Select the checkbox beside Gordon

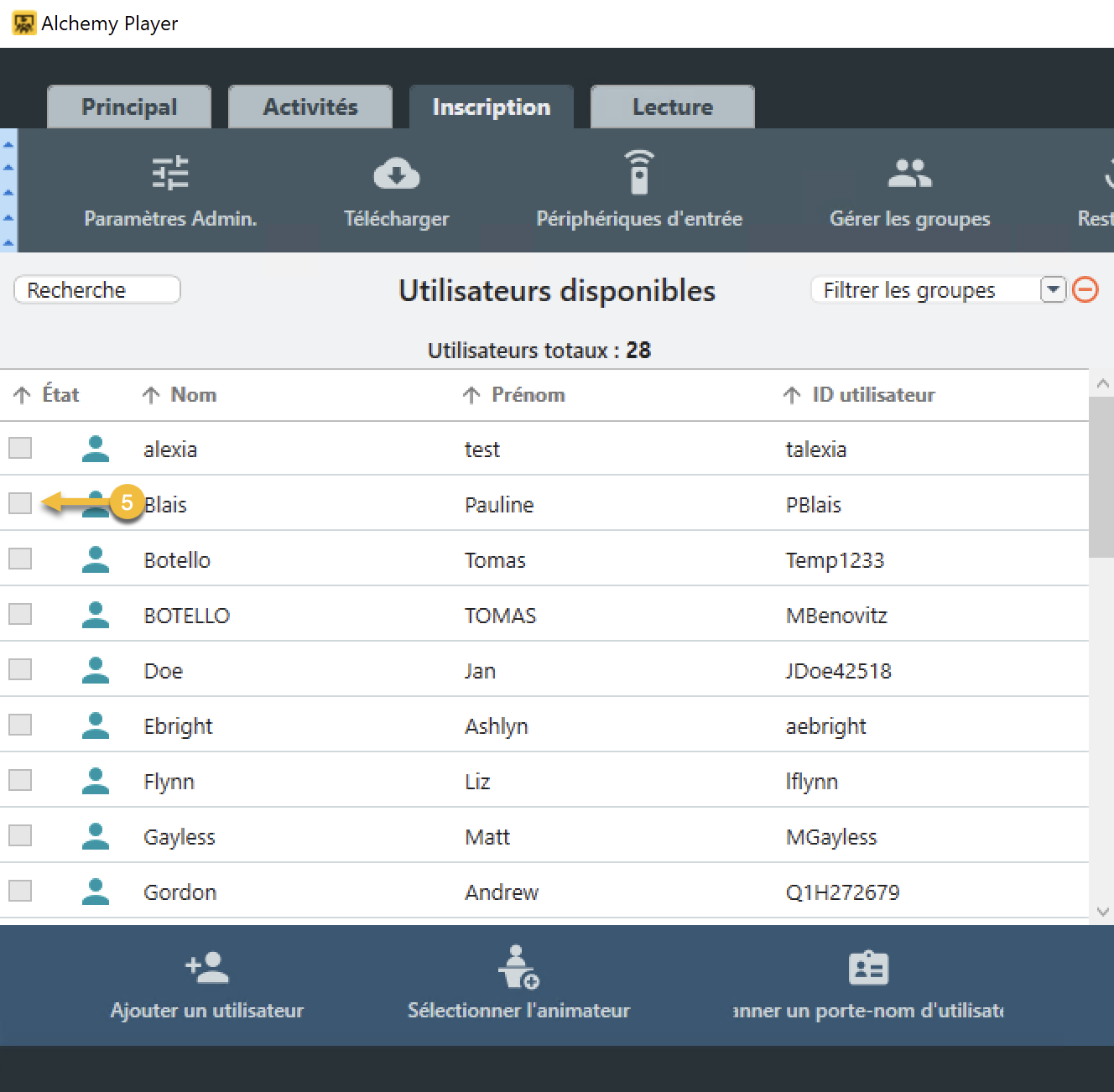[20, 891]
